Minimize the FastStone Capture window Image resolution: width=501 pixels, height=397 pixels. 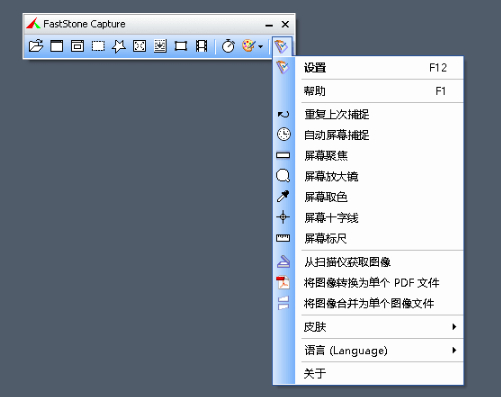point(269,25)
